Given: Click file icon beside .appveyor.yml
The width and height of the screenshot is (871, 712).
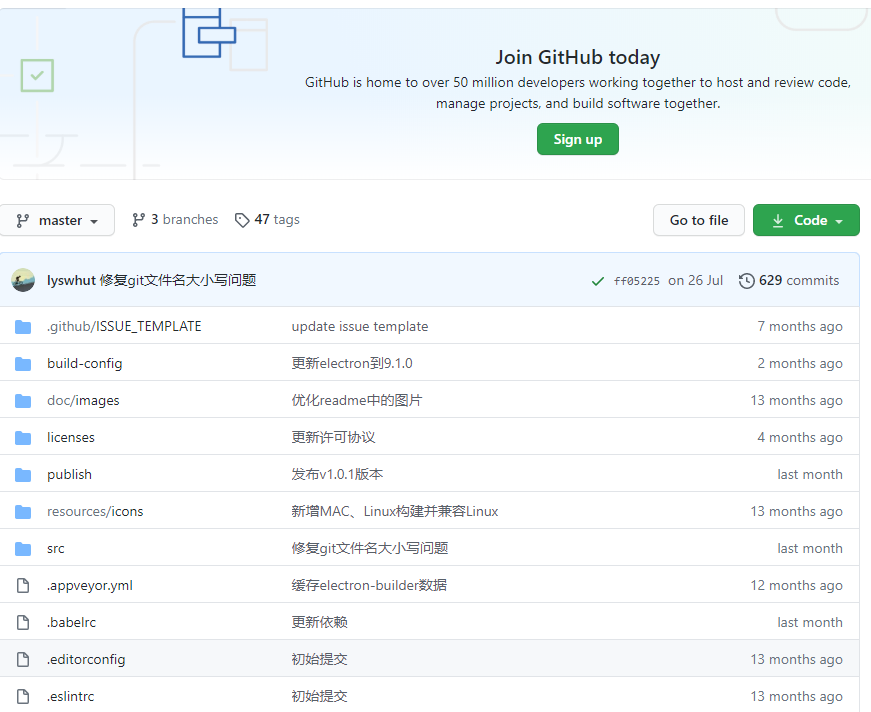Looking at the screenshot, I should coord(23,585).
